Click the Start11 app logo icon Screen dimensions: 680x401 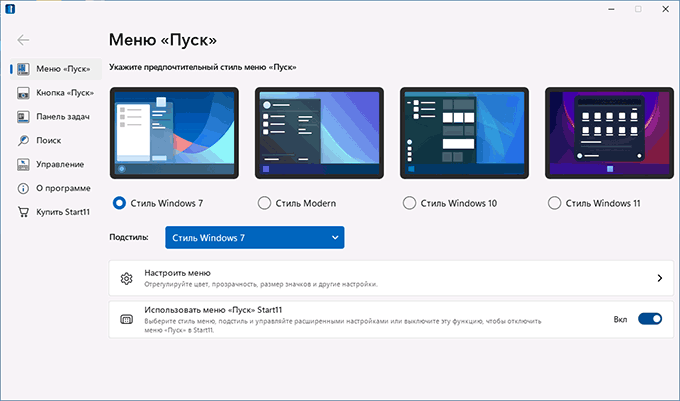pyautogui.click(x=10, y=9)
